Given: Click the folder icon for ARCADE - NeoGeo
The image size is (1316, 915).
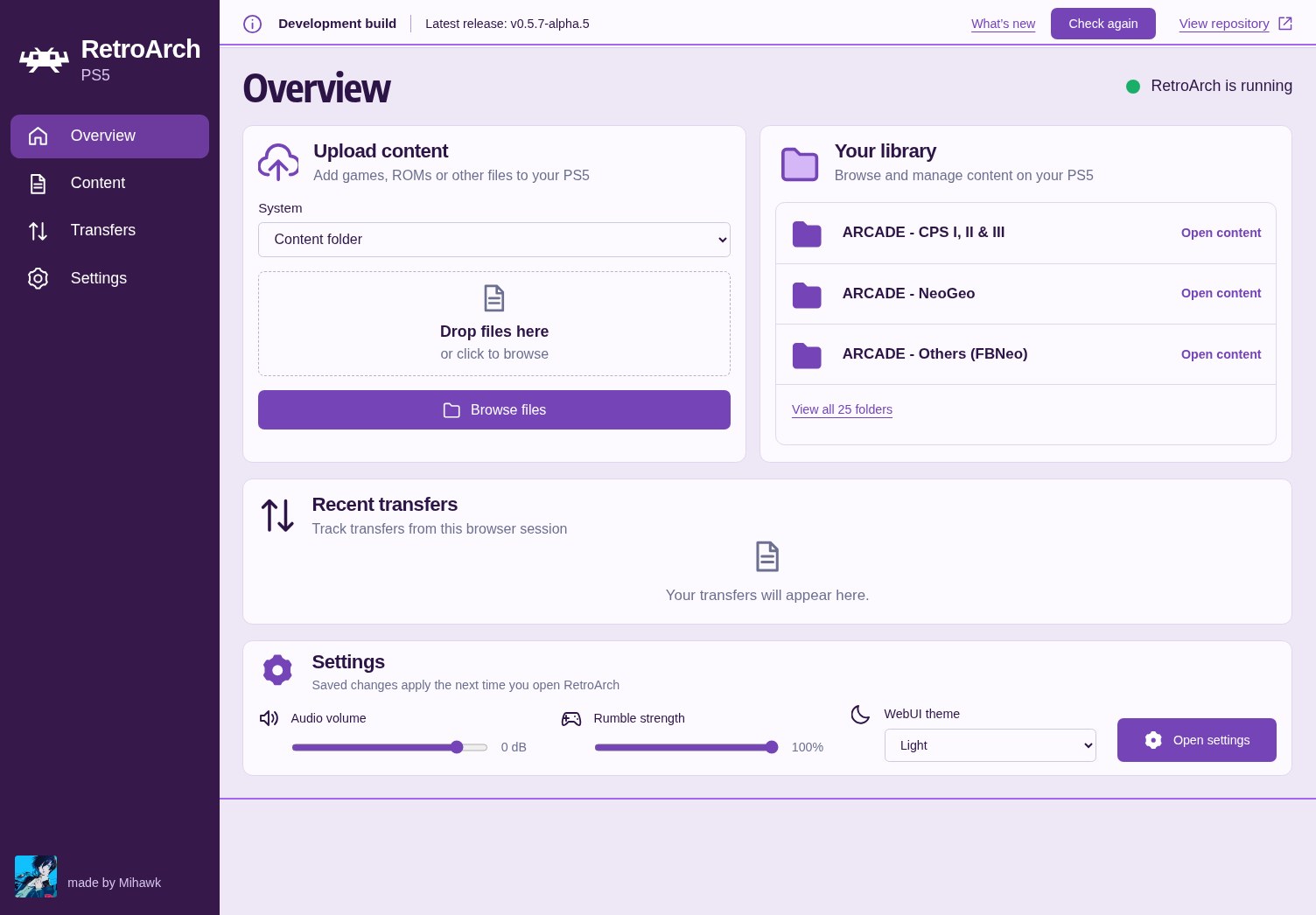Looking at the screenshot, I should pyautogui.click(x=807, y=295).
